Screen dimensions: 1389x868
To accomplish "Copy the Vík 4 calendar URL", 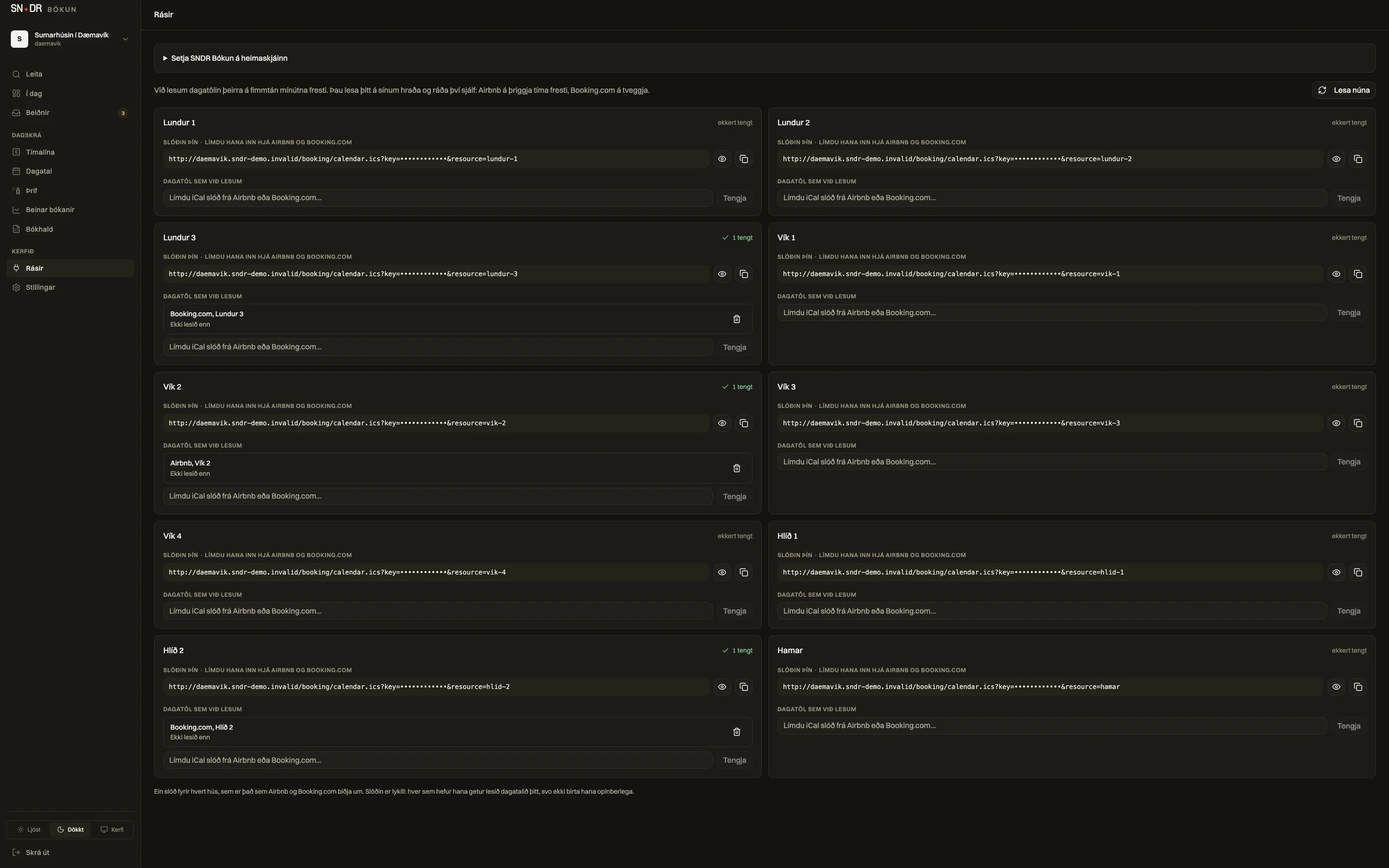I will [743, 572].
